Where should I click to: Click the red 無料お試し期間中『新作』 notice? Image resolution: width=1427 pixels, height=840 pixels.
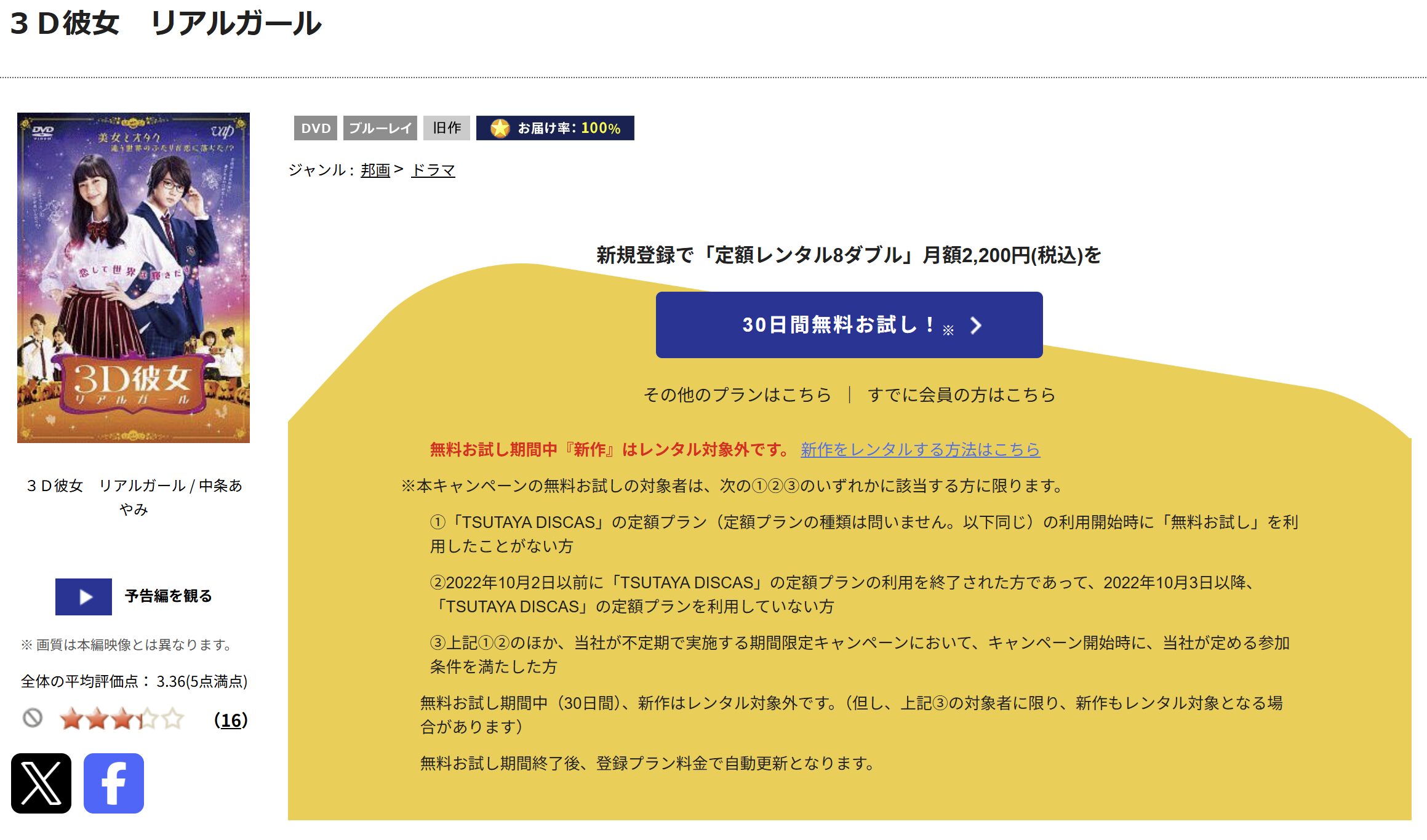609,449
